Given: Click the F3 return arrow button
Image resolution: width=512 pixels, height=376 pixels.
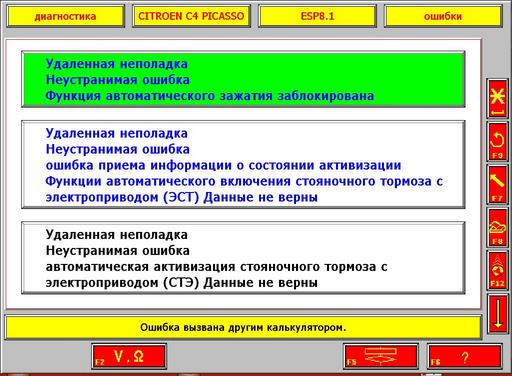Looking at the screenshot, I should coord(498,142).
